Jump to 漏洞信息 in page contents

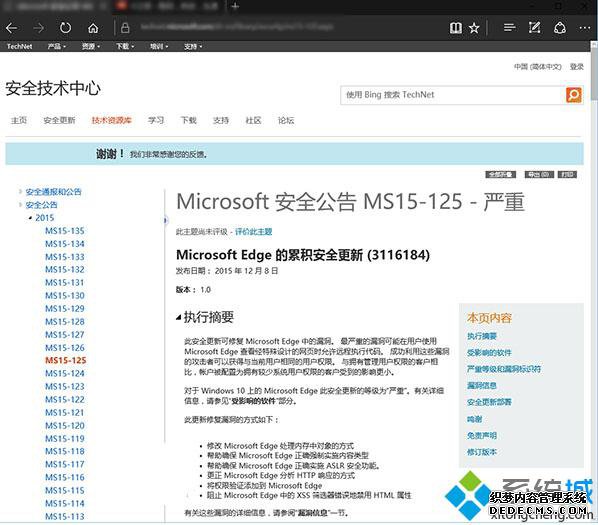[x=482, y=385]
